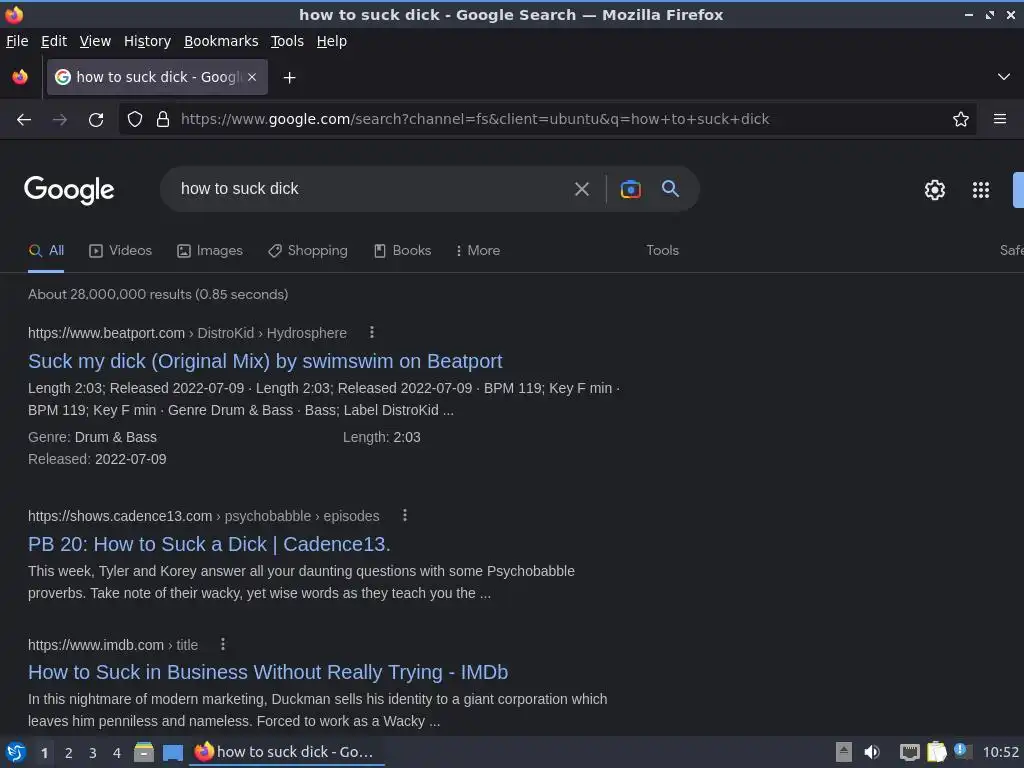Viewport: 1024px width, 768px height.
Task: Open Google quick settings gear
Action: (935, 190)
